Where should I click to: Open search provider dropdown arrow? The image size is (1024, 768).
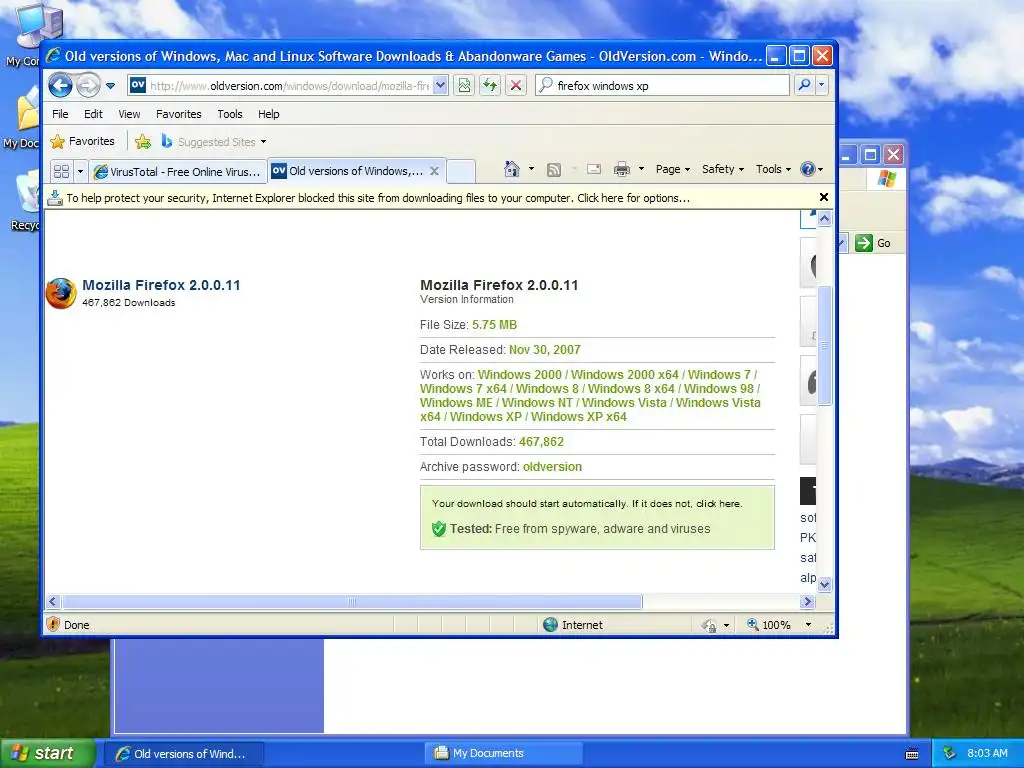click(822, 86)
